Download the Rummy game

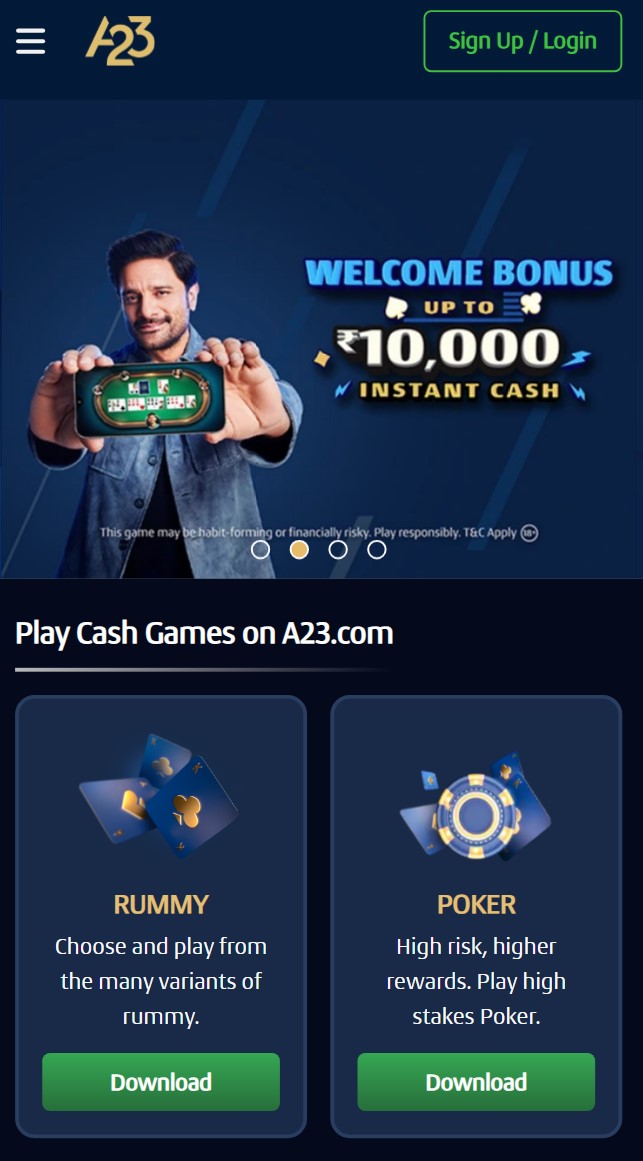pos(161,1082)
